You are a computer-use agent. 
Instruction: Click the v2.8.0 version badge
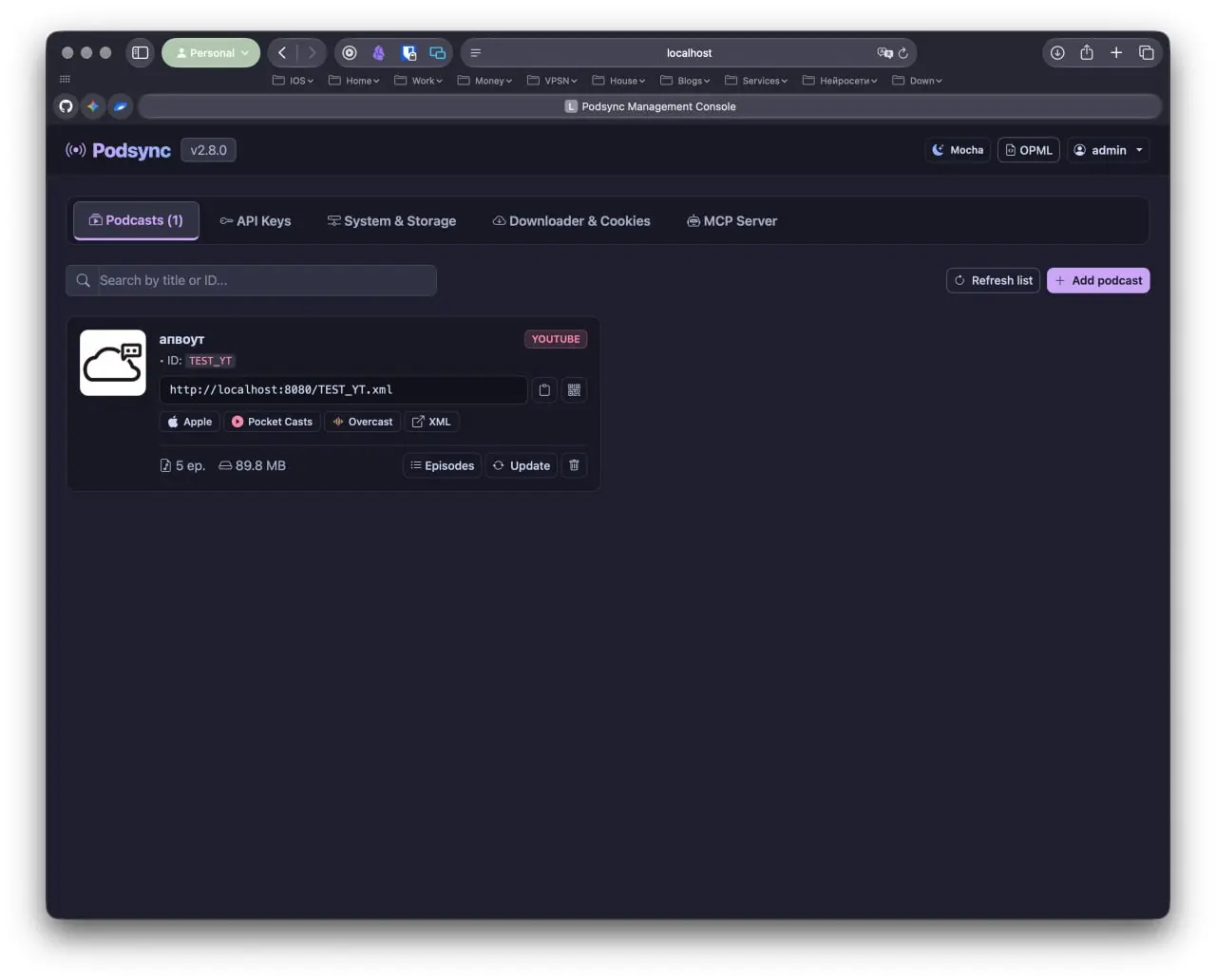pos(209,150)
